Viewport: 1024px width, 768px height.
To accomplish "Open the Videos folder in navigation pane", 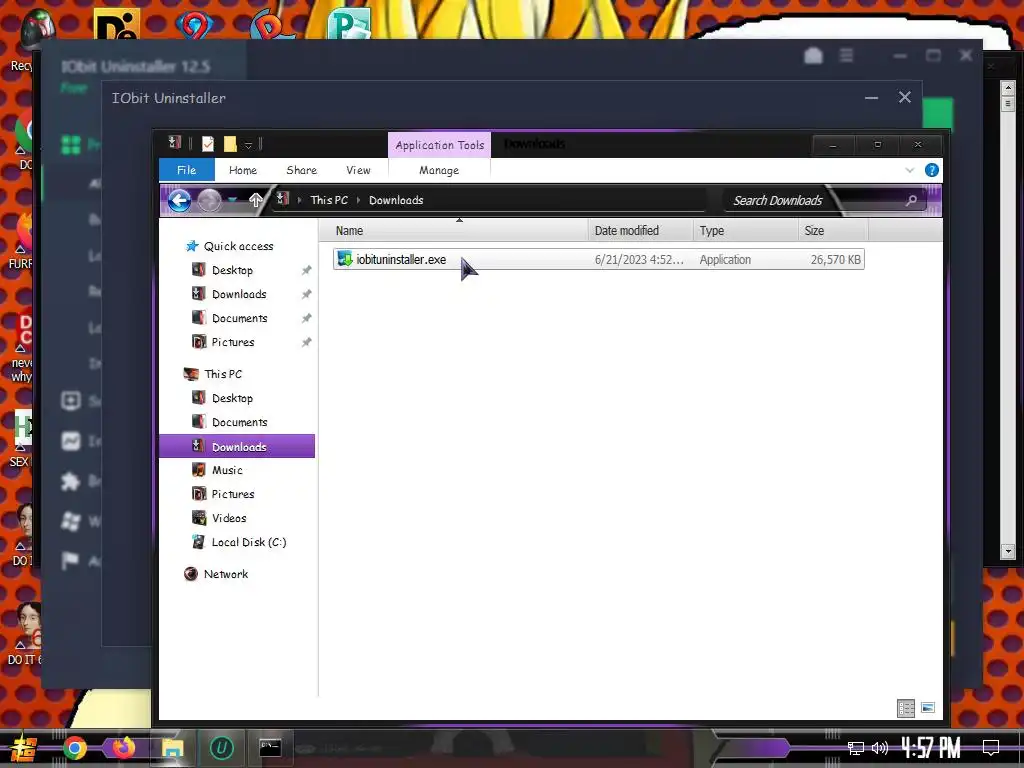I will (229, 518).
